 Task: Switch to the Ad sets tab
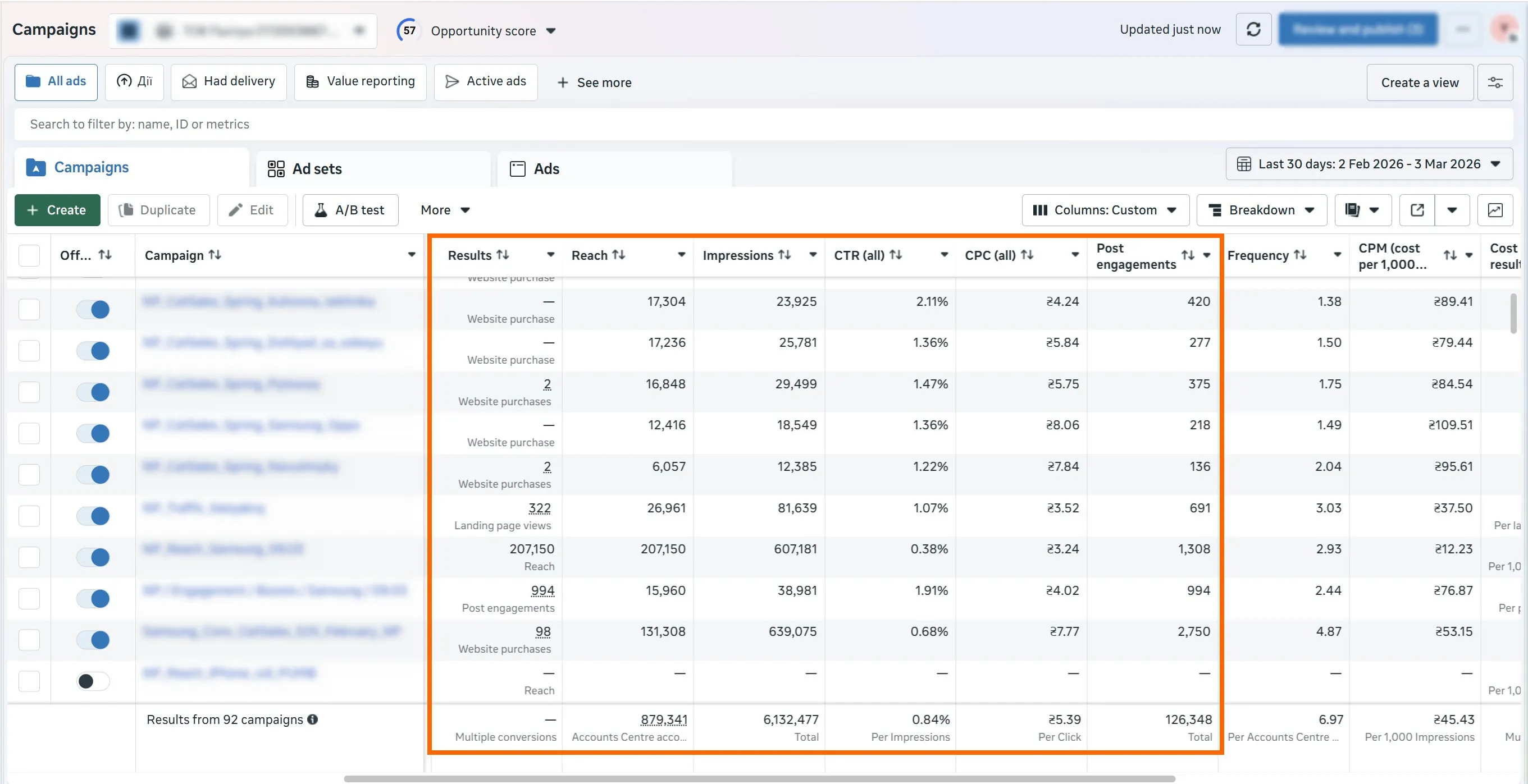pos(317,169)
